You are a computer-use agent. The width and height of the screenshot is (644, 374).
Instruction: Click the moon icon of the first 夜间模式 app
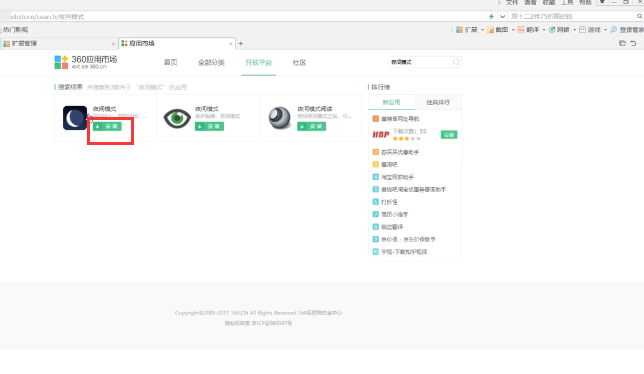[x=75, y=118]
